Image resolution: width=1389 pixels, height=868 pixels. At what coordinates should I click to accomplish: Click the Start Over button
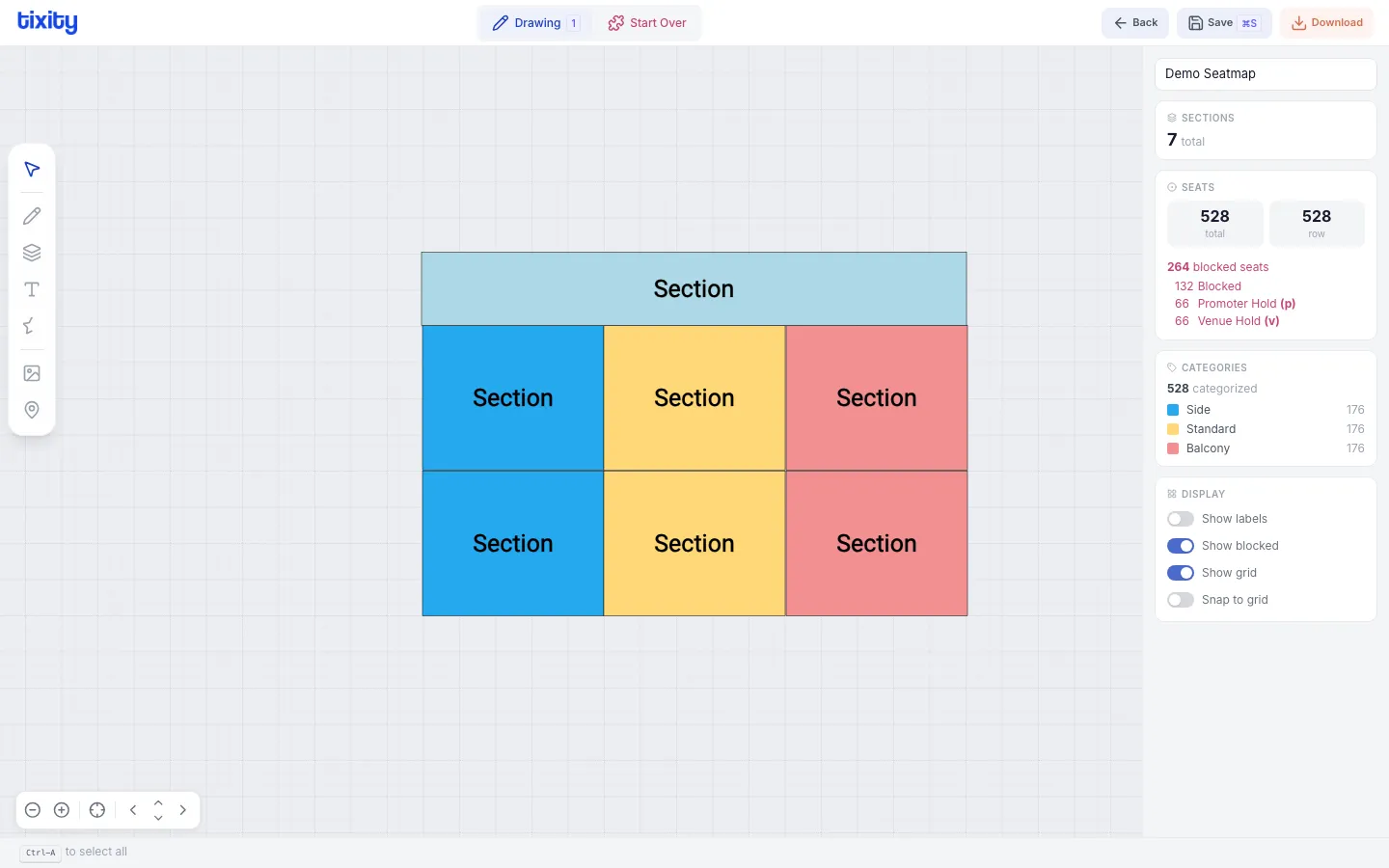pyautogui.click(x=647, y=23)
